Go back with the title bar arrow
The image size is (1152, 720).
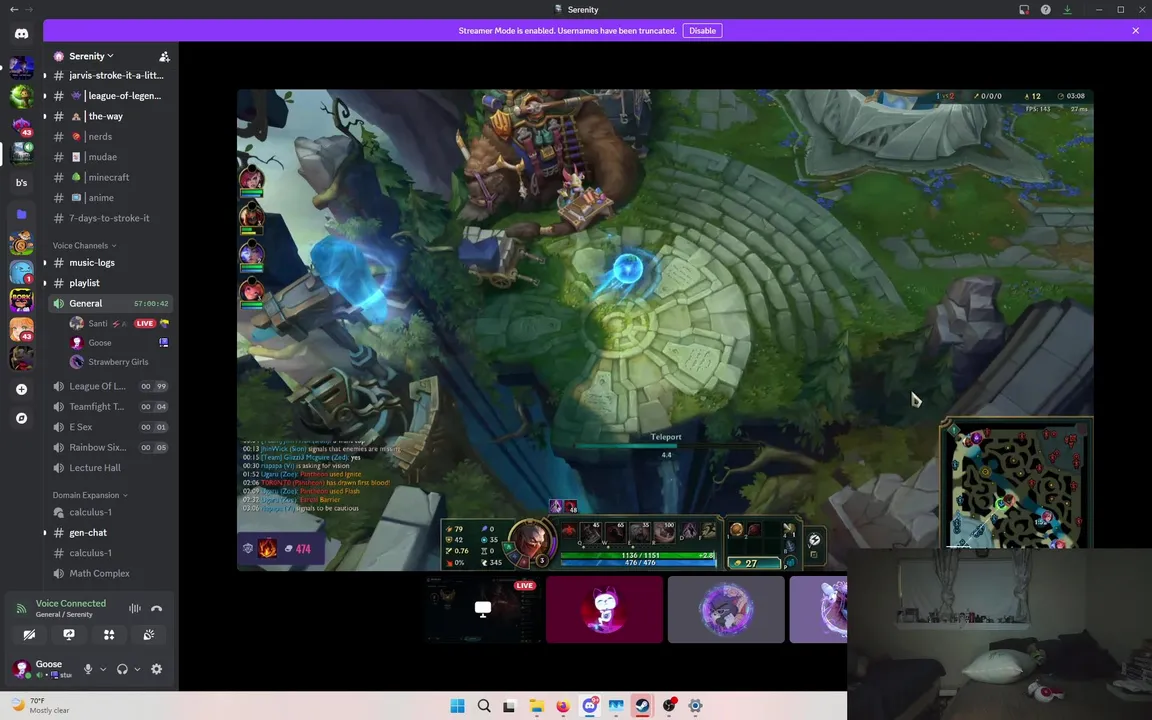tap(14, 10)
